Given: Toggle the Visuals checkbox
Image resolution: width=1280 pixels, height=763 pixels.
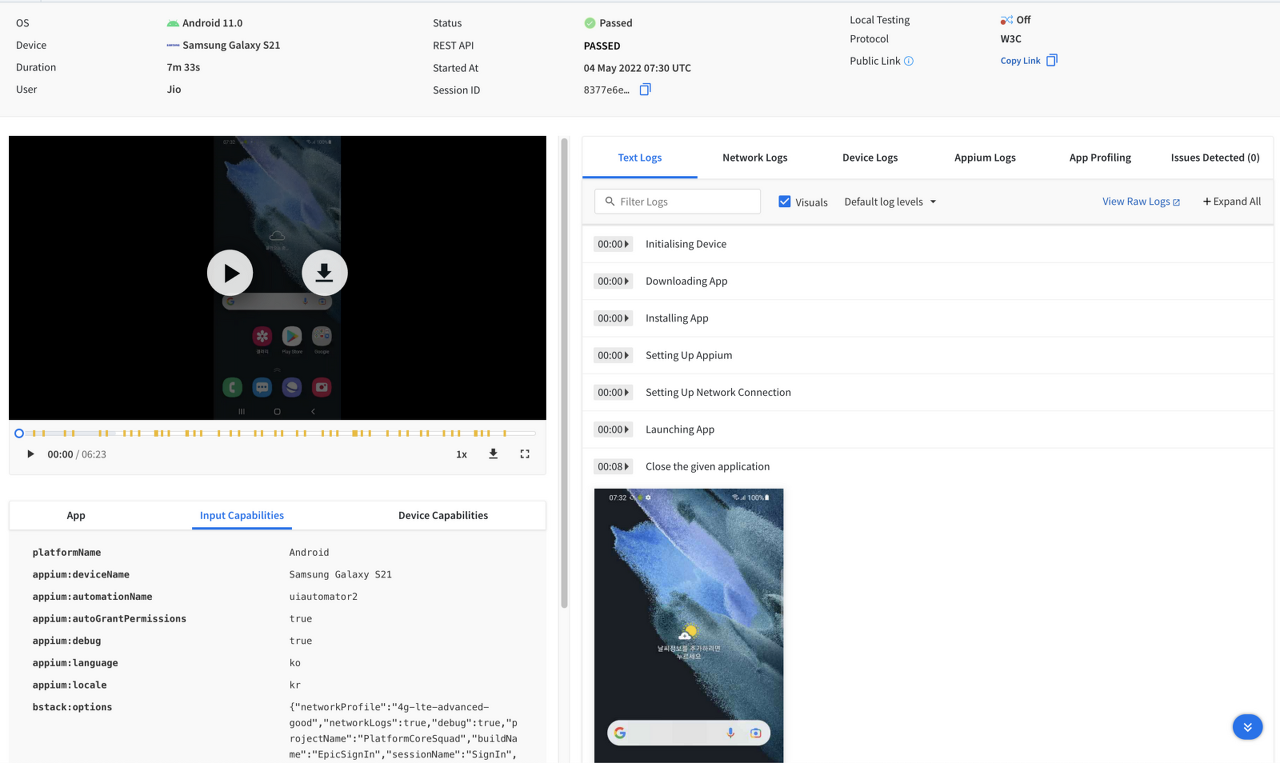Looking at the screenshot, I should pos(785,201).
